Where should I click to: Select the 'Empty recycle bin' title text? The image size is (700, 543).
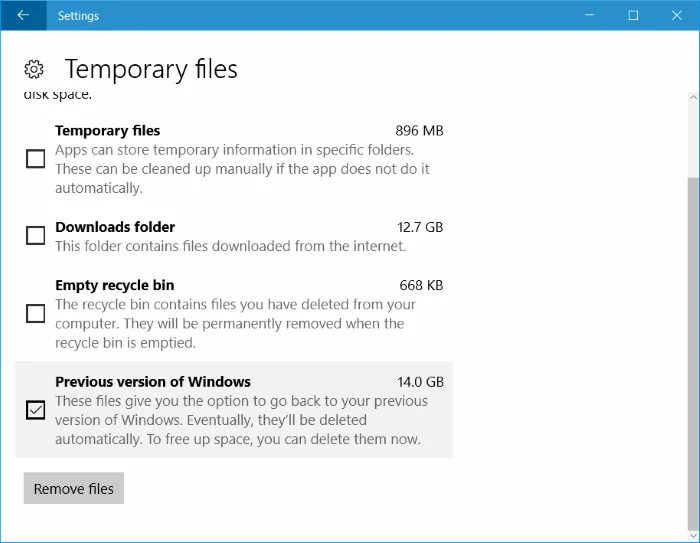[x=115, y=285]
